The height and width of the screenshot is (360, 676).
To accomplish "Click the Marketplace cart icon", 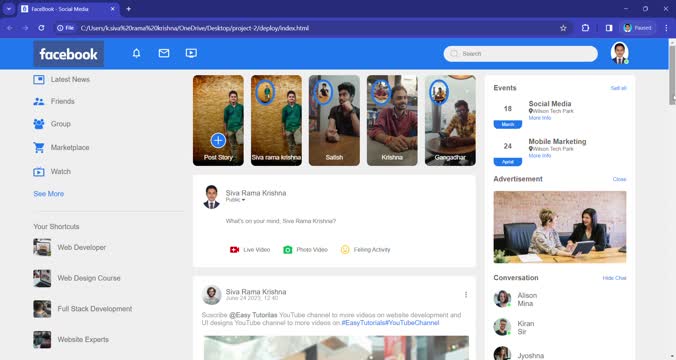I will [39, 147].
